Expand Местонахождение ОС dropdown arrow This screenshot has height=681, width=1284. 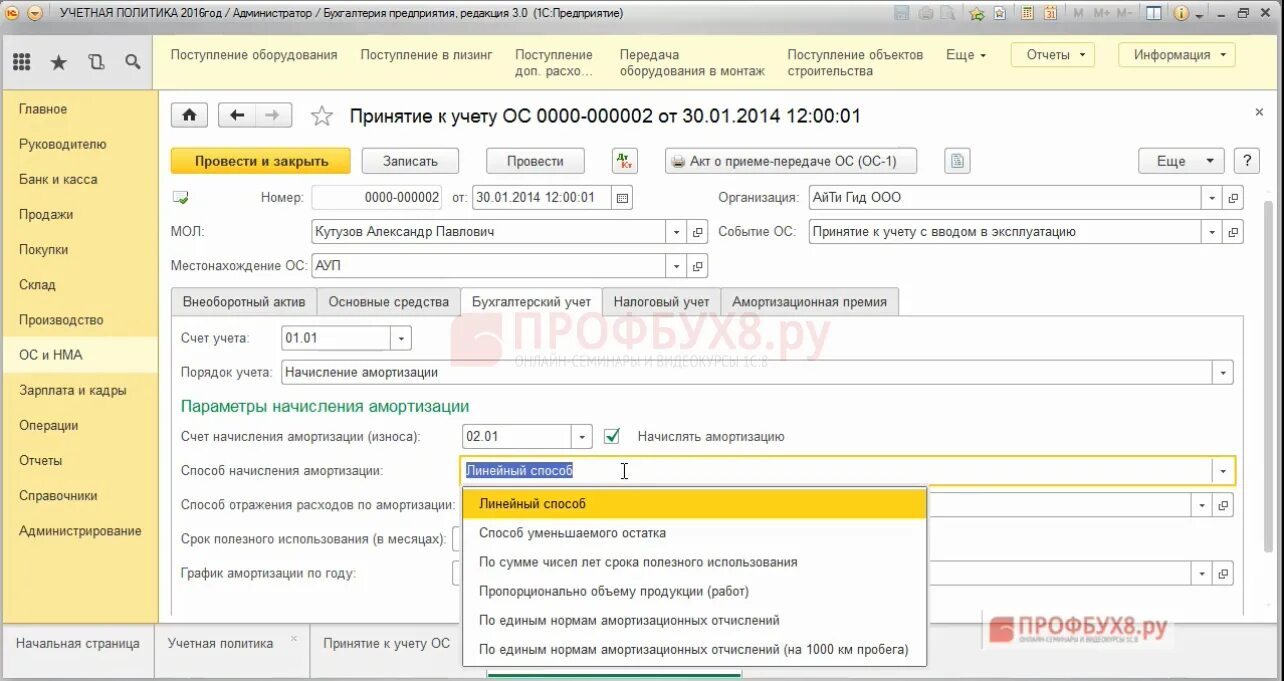[x=677, y=266]
